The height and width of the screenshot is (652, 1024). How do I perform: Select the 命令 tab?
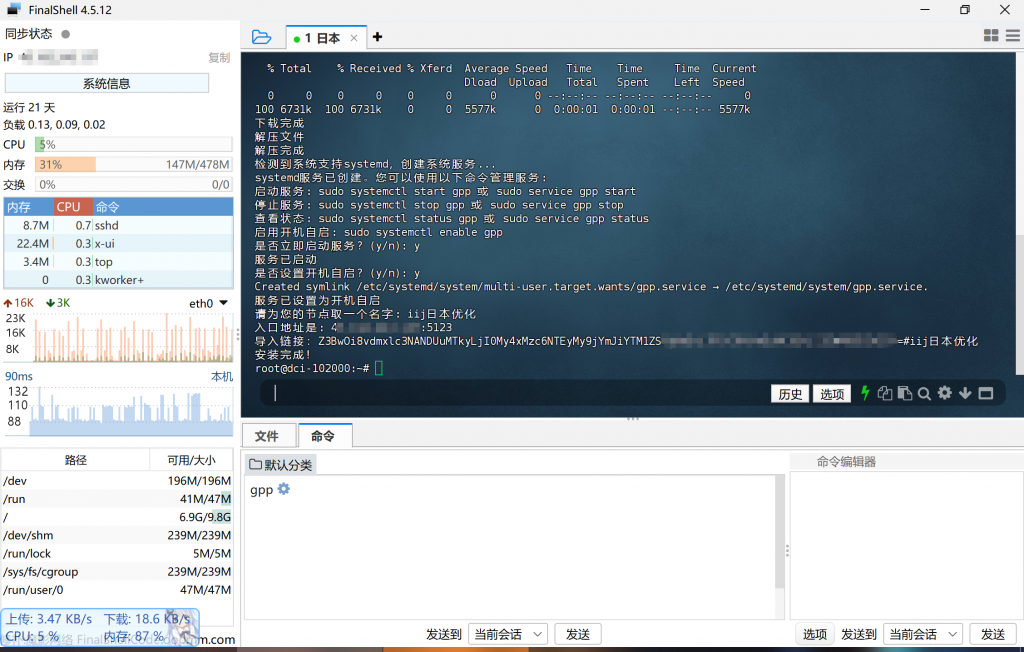click(323, 436)
